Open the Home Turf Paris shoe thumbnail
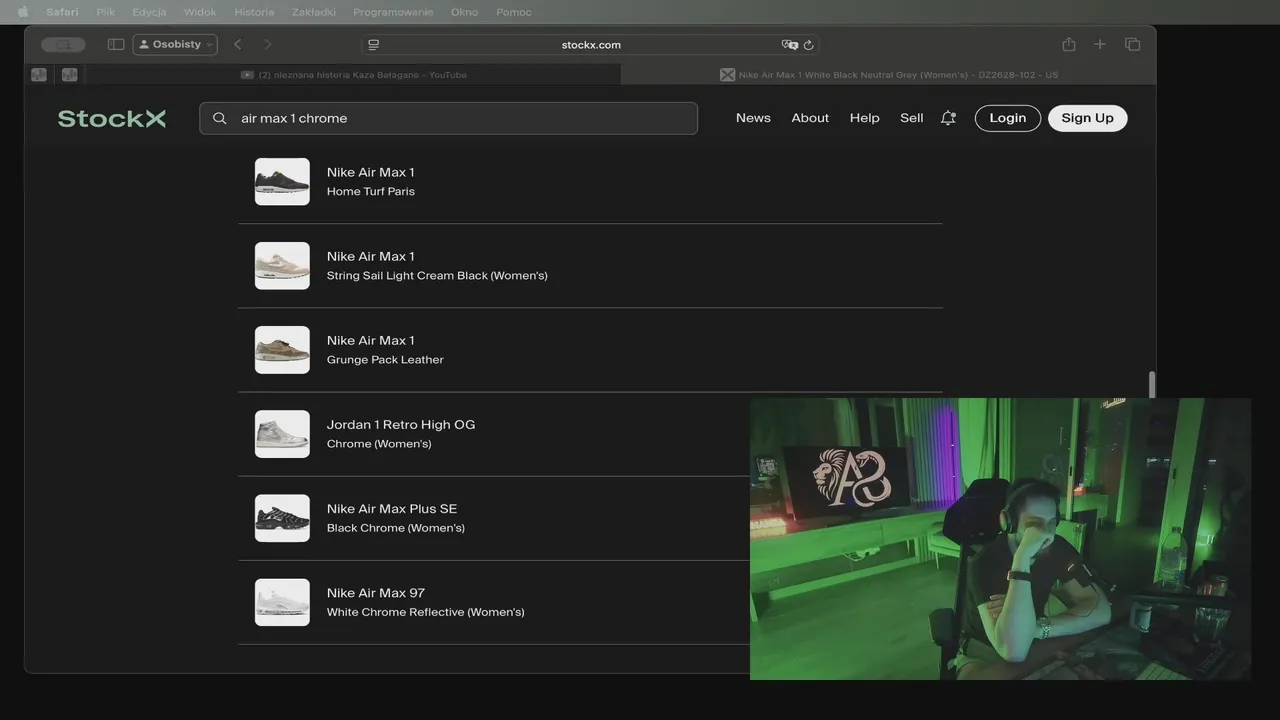 [x=282, y=182]
